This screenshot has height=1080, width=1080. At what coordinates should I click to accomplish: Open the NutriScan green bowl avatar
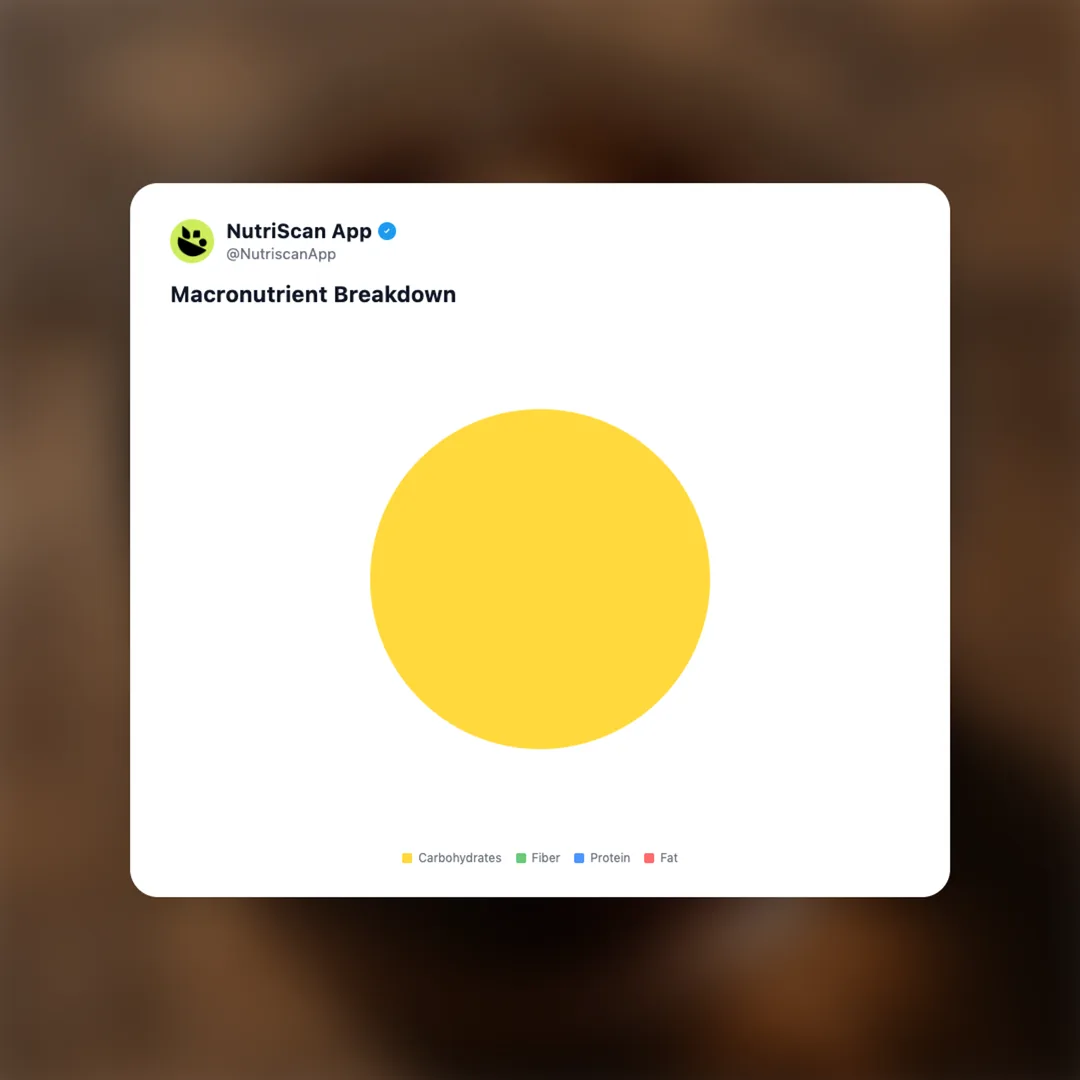click(x=192, y=241)
